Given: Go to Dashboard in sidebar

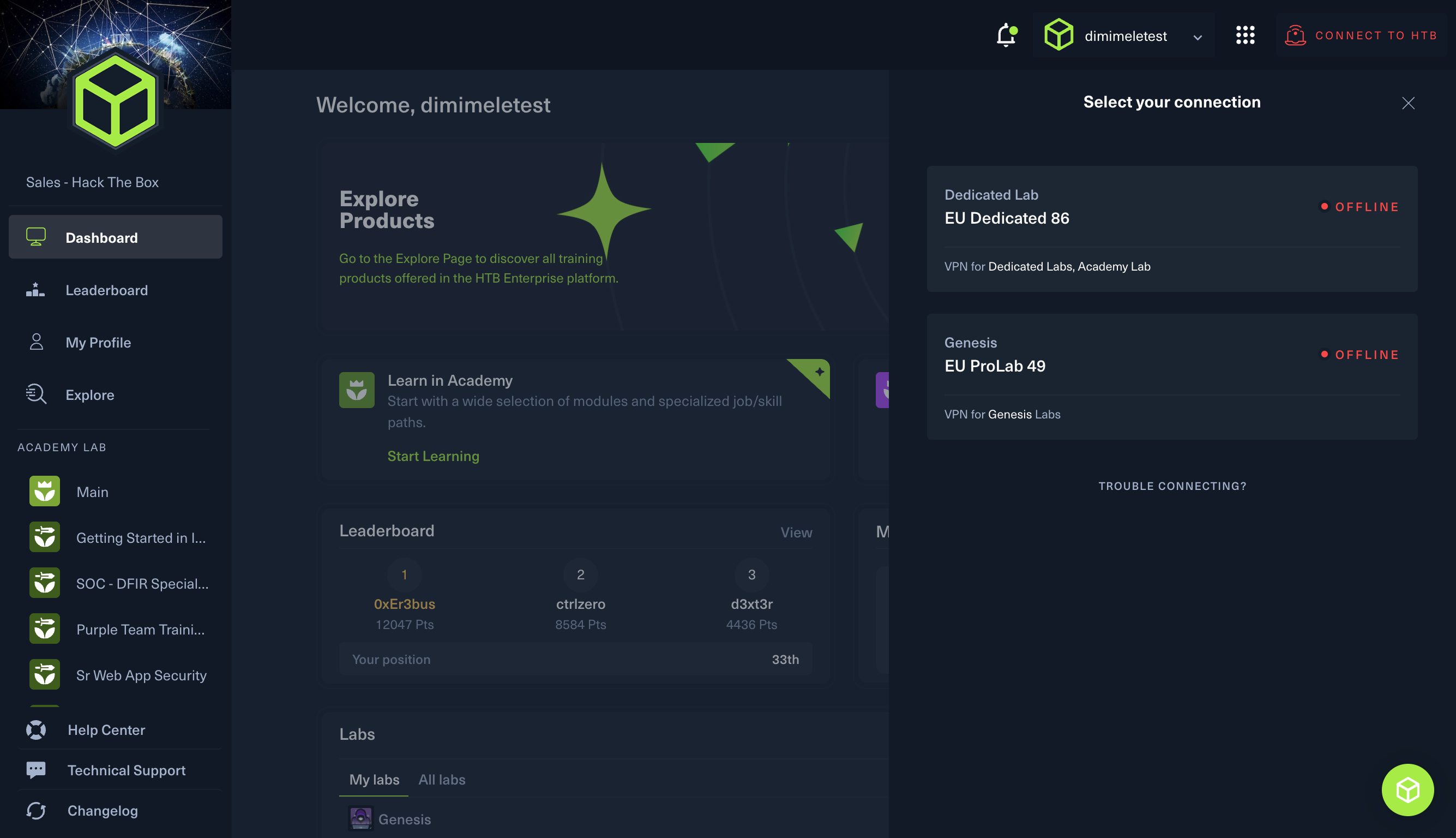Looking at the screenshot, I should pos(115,237).
